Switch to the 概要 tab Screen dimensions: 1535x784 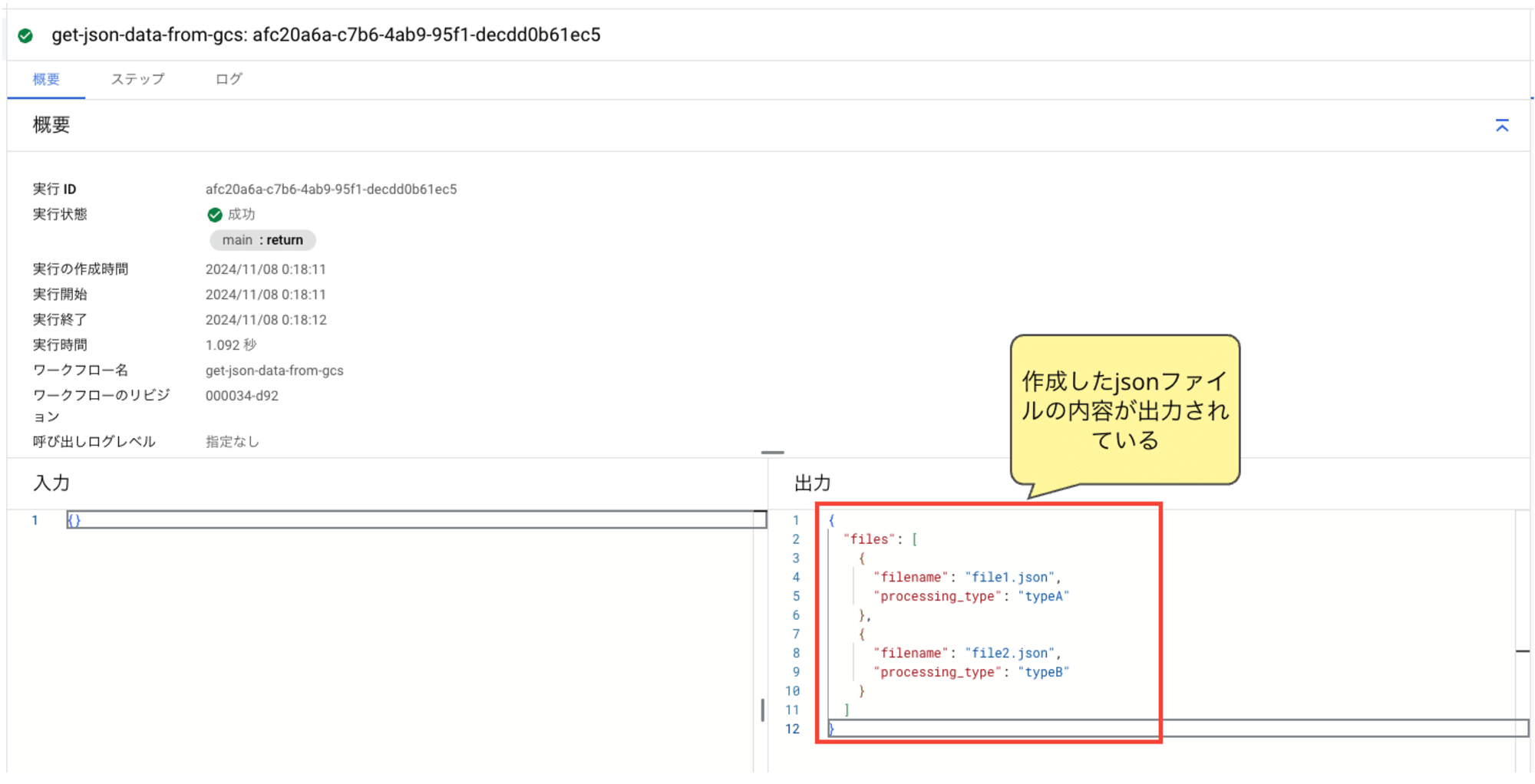click(46, 79)
